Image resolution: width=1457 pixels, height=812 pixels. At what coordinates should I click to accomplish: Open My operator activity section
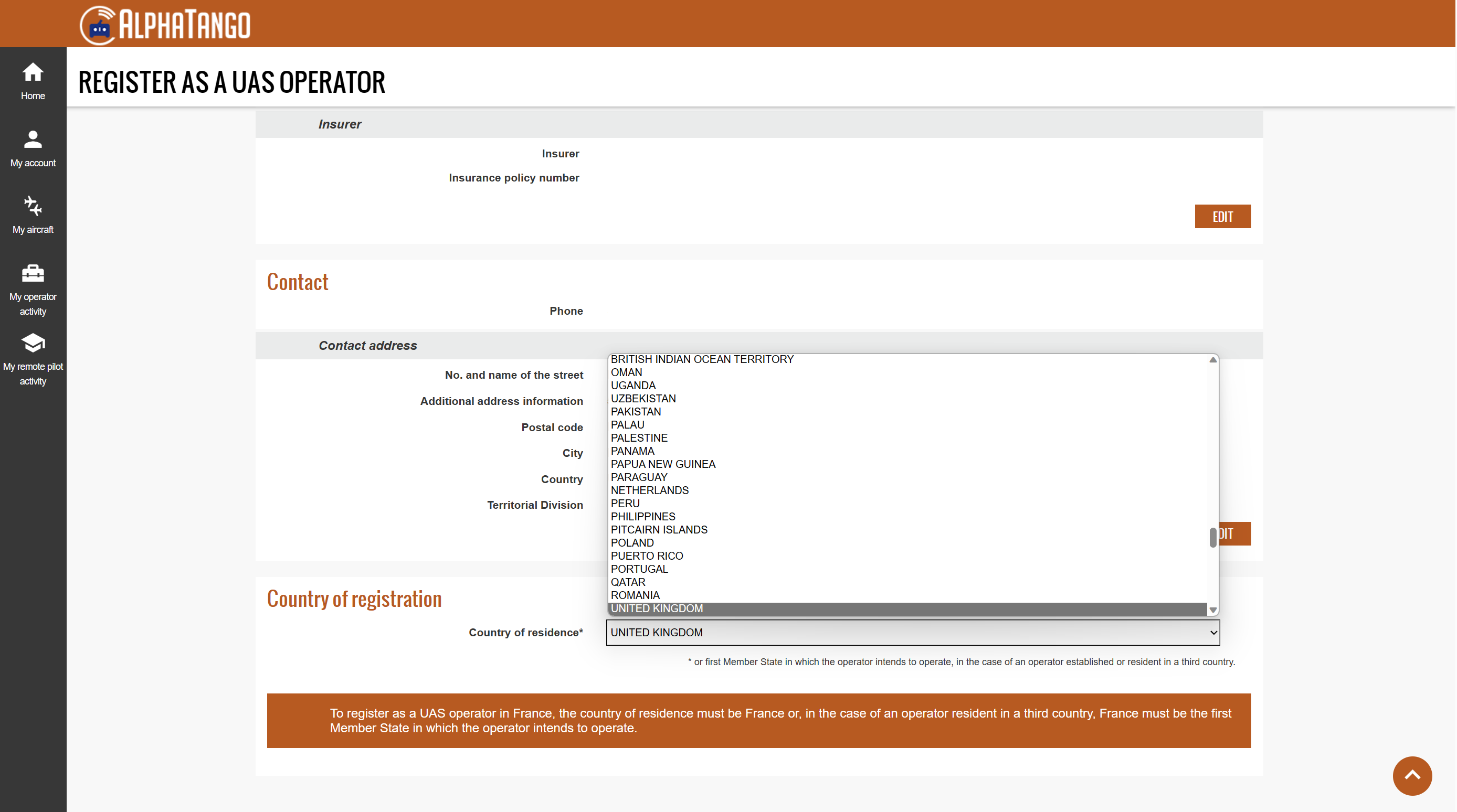coord(33,290)
